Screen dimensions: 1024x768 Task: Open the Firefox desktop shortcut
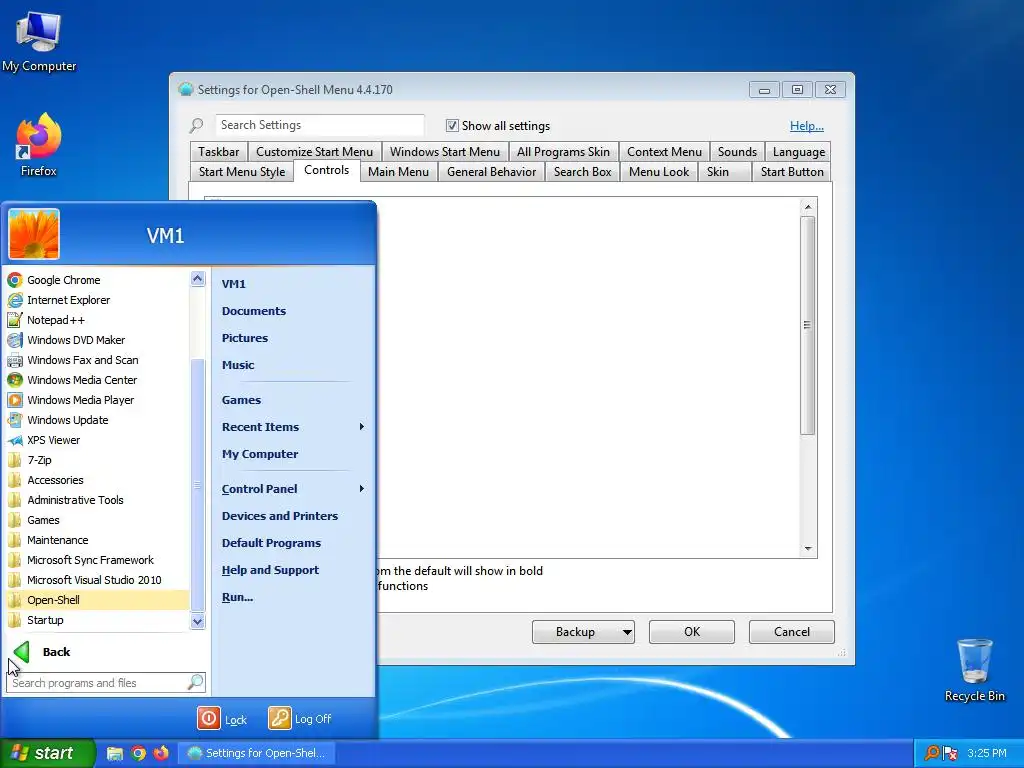[x=39, y=145]
